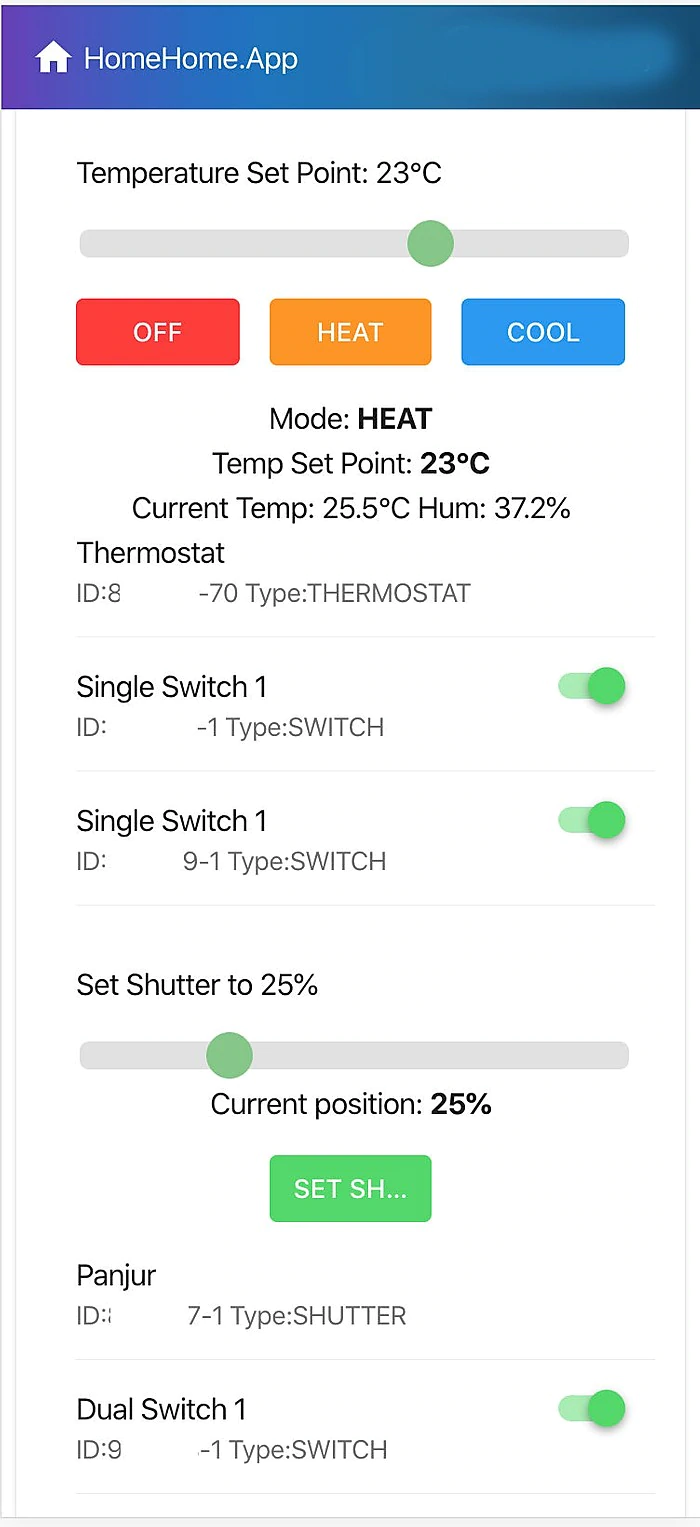Click the Temperature Set Point heading

(x=259, y=173)
